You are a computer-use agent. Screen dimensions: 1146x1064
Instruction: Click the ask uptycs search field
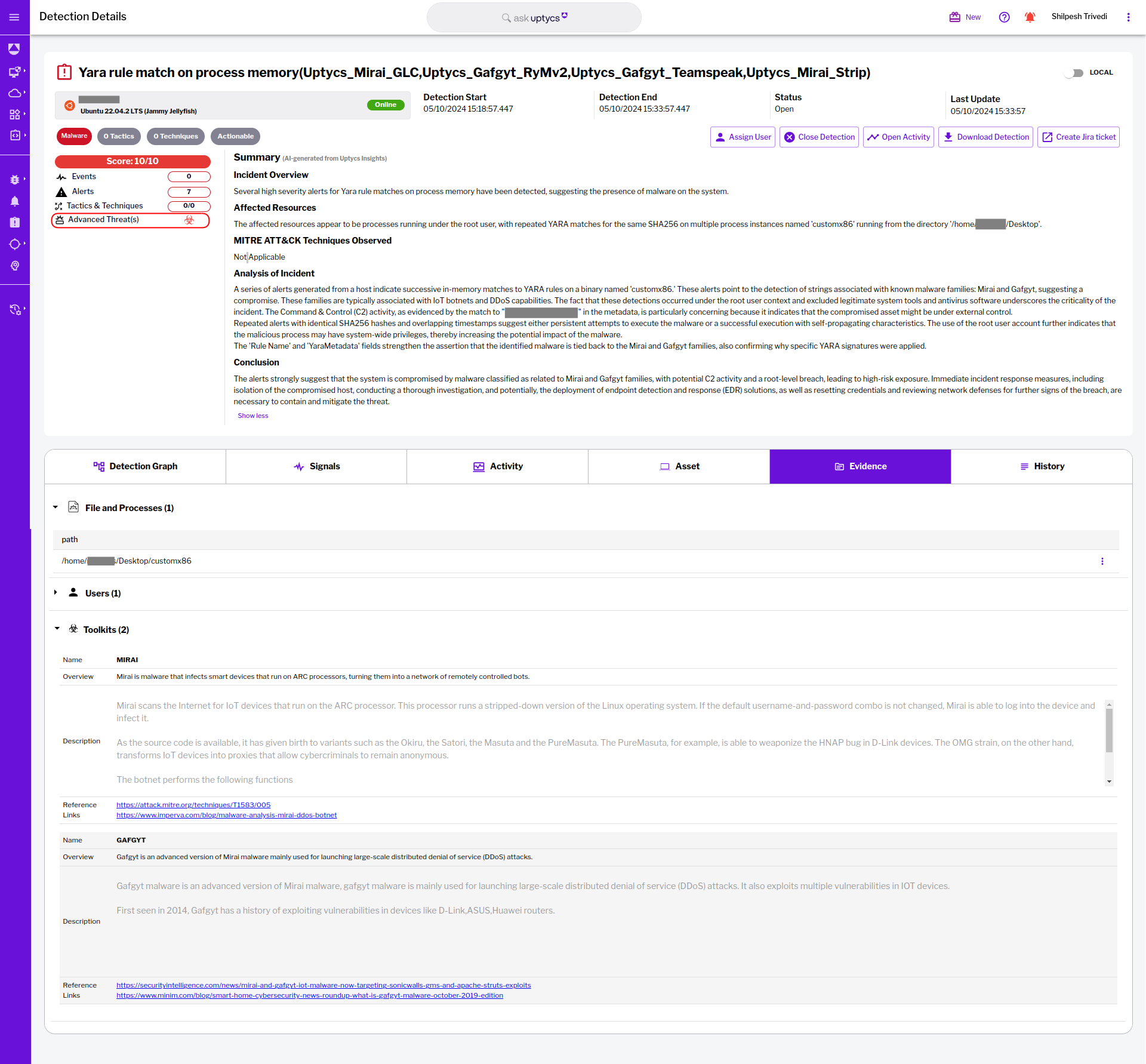pyautogui.click(x=534, y=17)
